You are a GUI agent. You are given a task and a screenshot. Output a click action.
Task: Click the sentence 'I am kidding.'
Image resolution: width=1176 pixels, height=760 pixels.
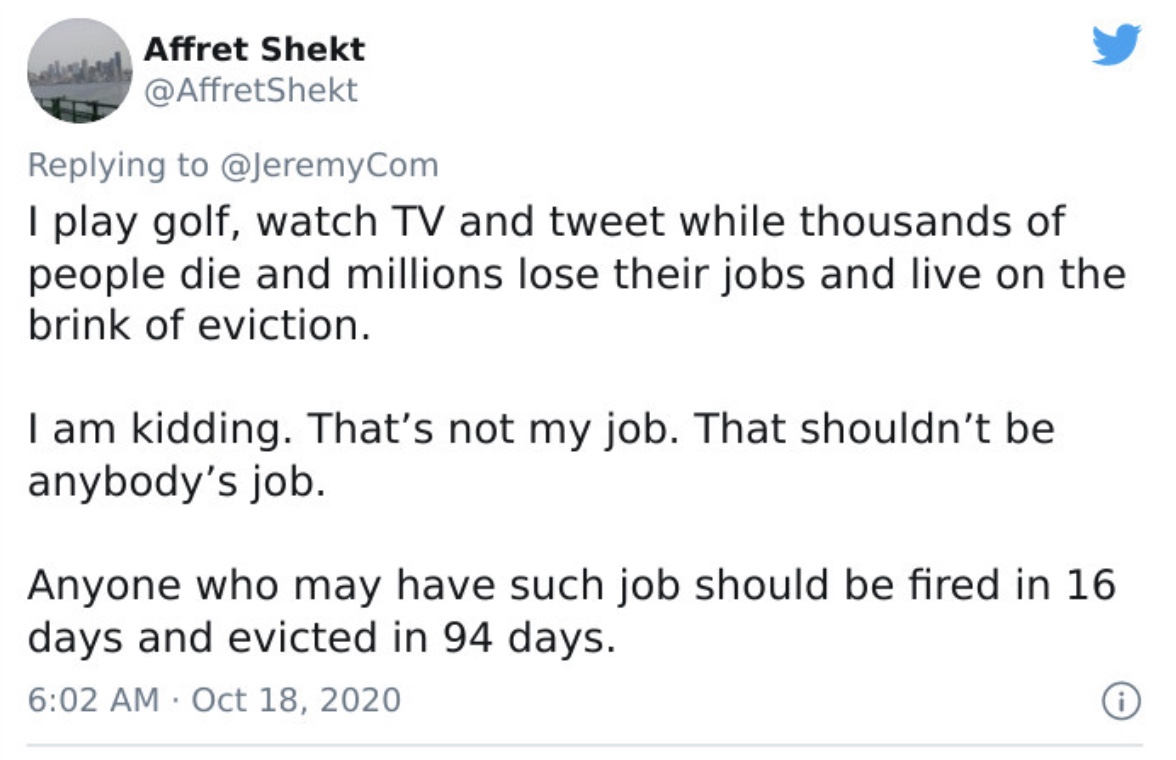(160, 428)
